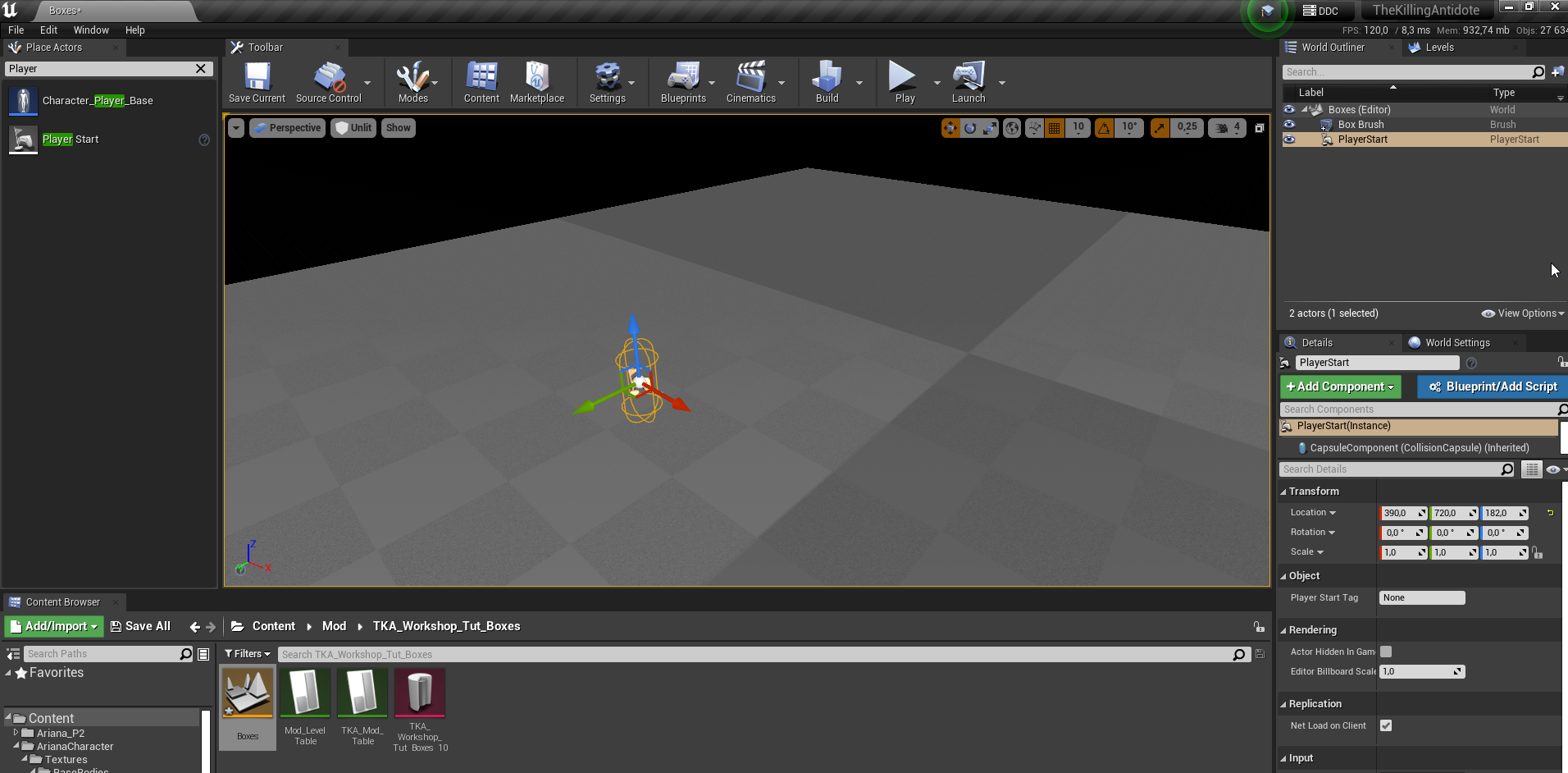This screenshot has height=773, width=1568.
Task: Open the File menu
Action: [16, 30]
